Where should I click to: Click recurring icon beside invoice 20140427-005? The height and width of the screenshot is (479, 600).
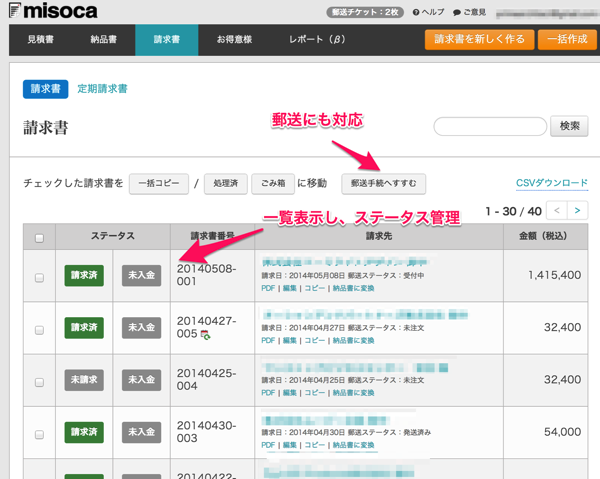[205, 334]
